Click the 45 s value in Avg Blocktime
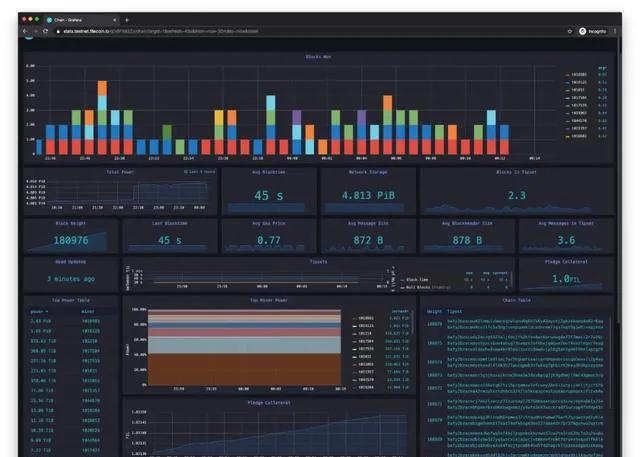 click(x=269, y=195)
